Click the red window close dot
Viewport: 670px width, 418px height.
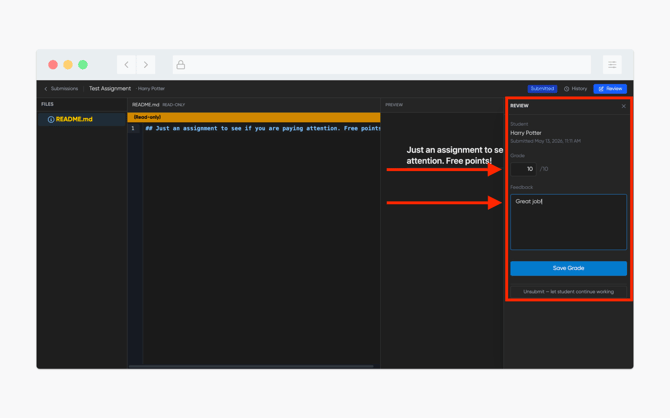[53, 65]
